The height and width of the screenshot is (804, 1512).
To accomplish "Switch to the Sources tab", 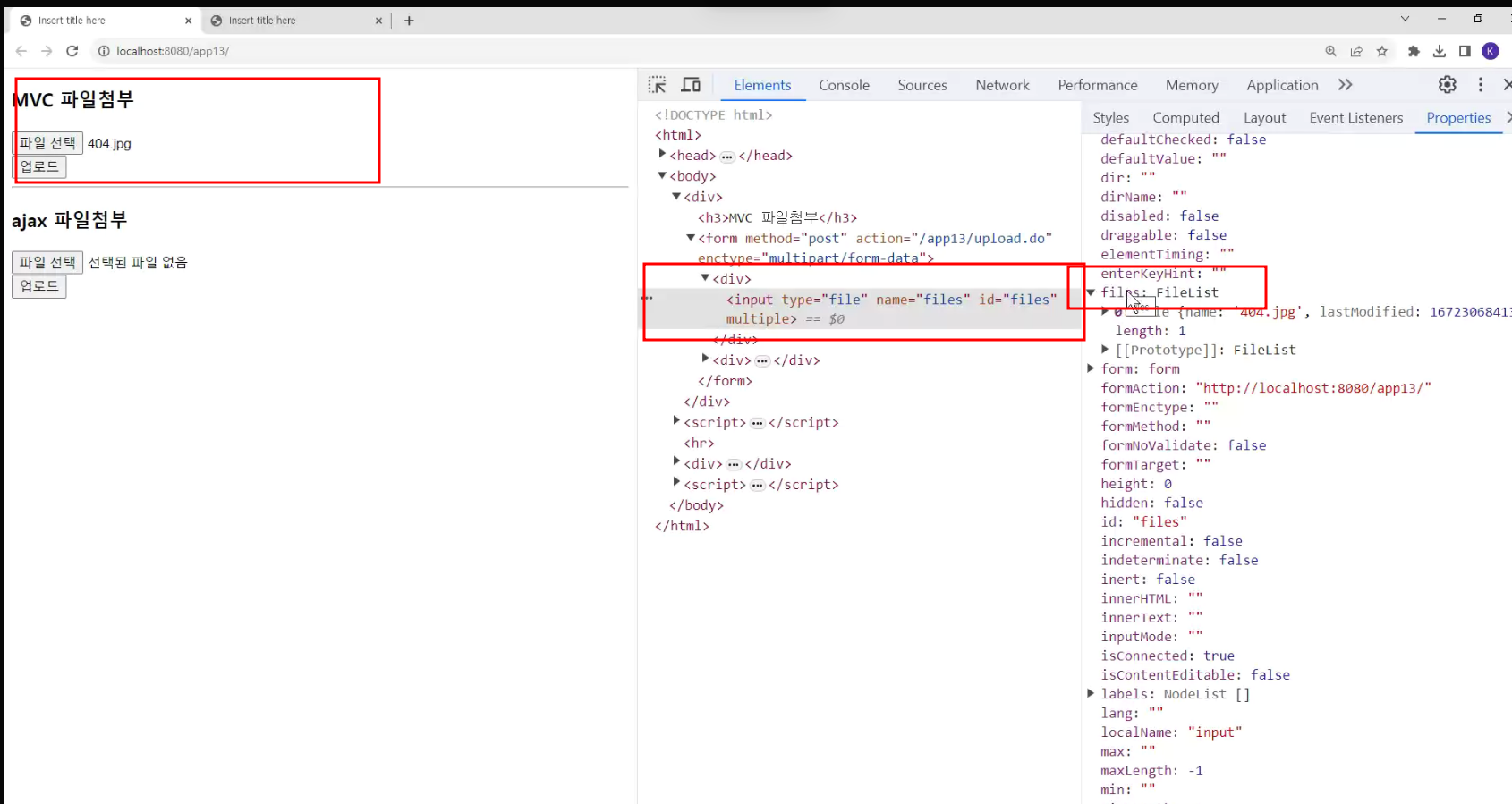I will [x=922, y=85].
